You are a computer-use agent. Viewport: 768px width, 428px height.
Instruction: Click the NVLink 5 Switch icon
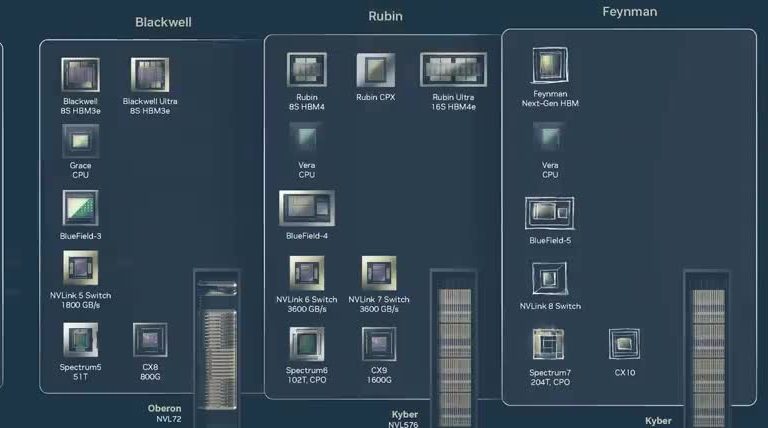(80, 268)
